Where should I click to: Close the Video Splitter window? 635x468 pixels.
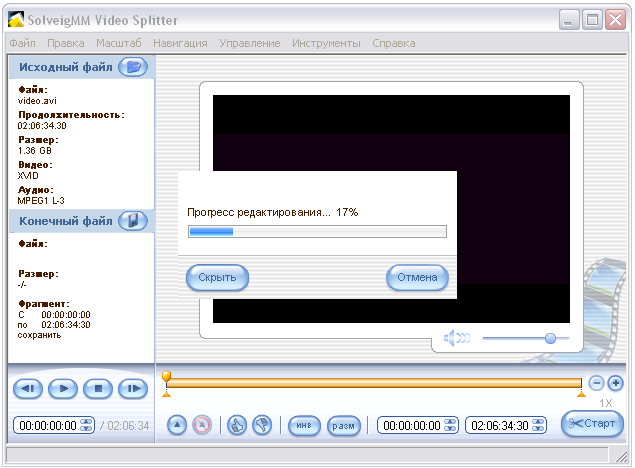coord(615,19)
